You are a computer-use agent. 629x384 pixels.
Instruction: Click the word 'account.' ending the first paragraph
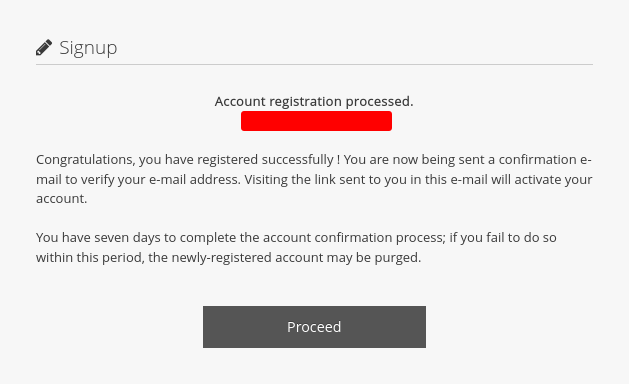click(x=61, y=199)
